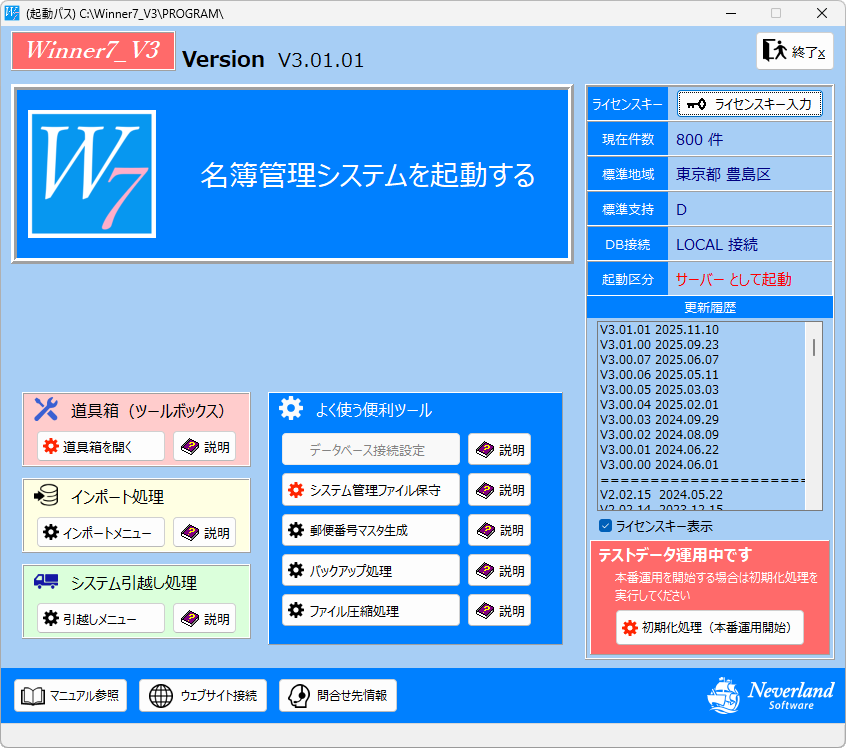This screenshot has height=748, width=846.
Task: Click the 道具箱 wrench and screwdriver icon
Action: click(x=46, y=409)
